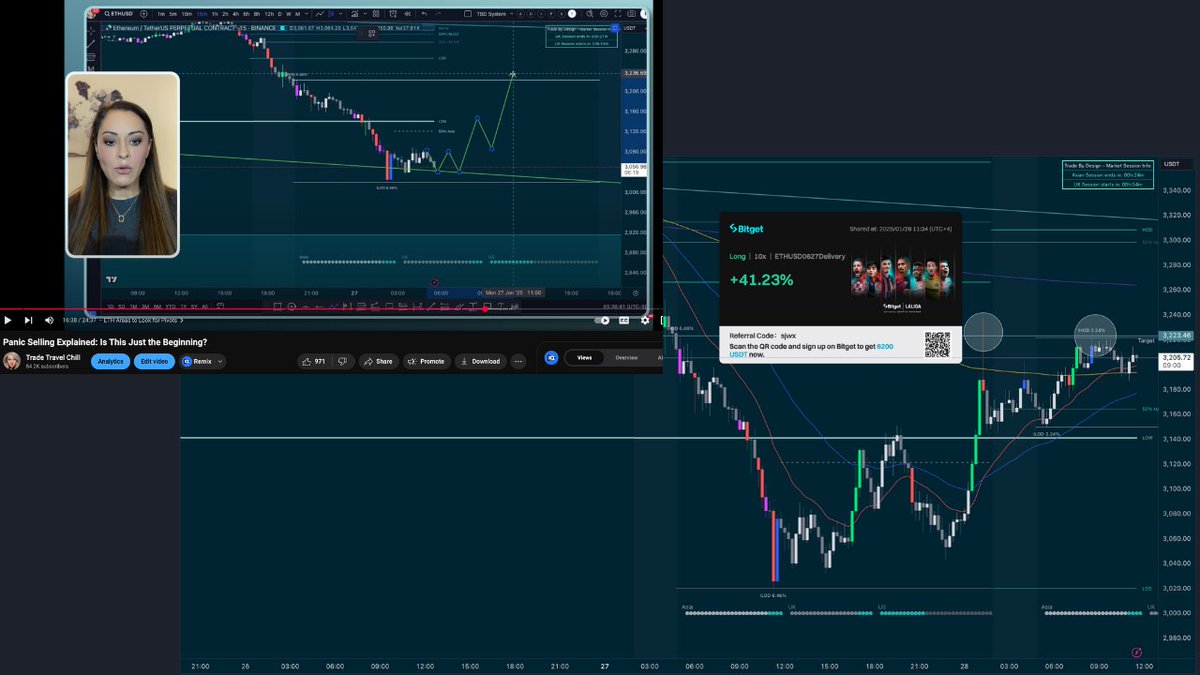This screenshot has height=675, width=1200.
Task: Click the circular icon above the bottom-right time axis
Action: click(1137, 651)
